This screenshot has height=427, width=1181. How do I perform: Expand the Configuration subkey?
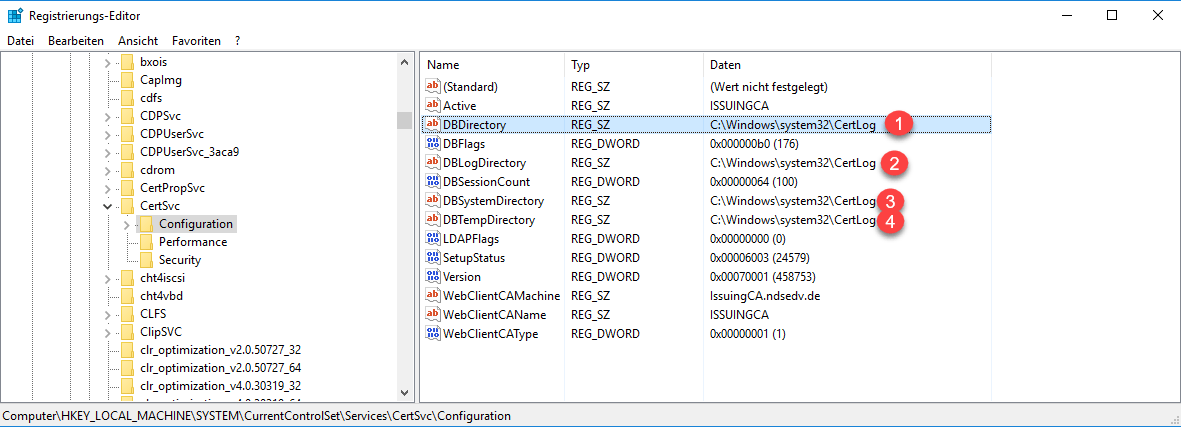[125, 224]
